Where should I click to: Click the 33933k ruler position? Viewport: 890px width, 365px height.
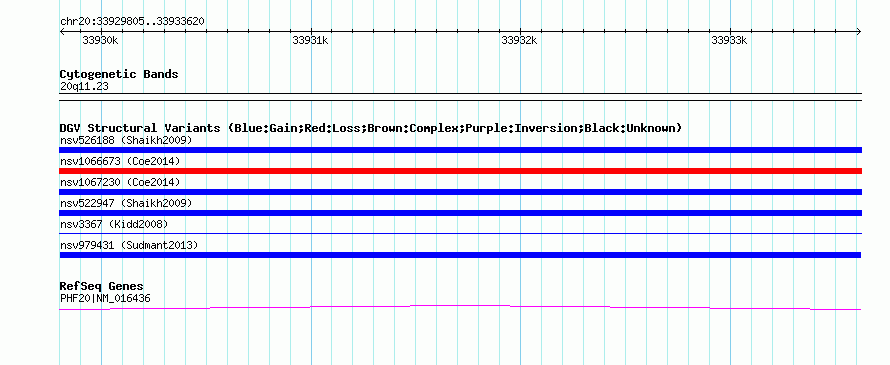(729, 40)
